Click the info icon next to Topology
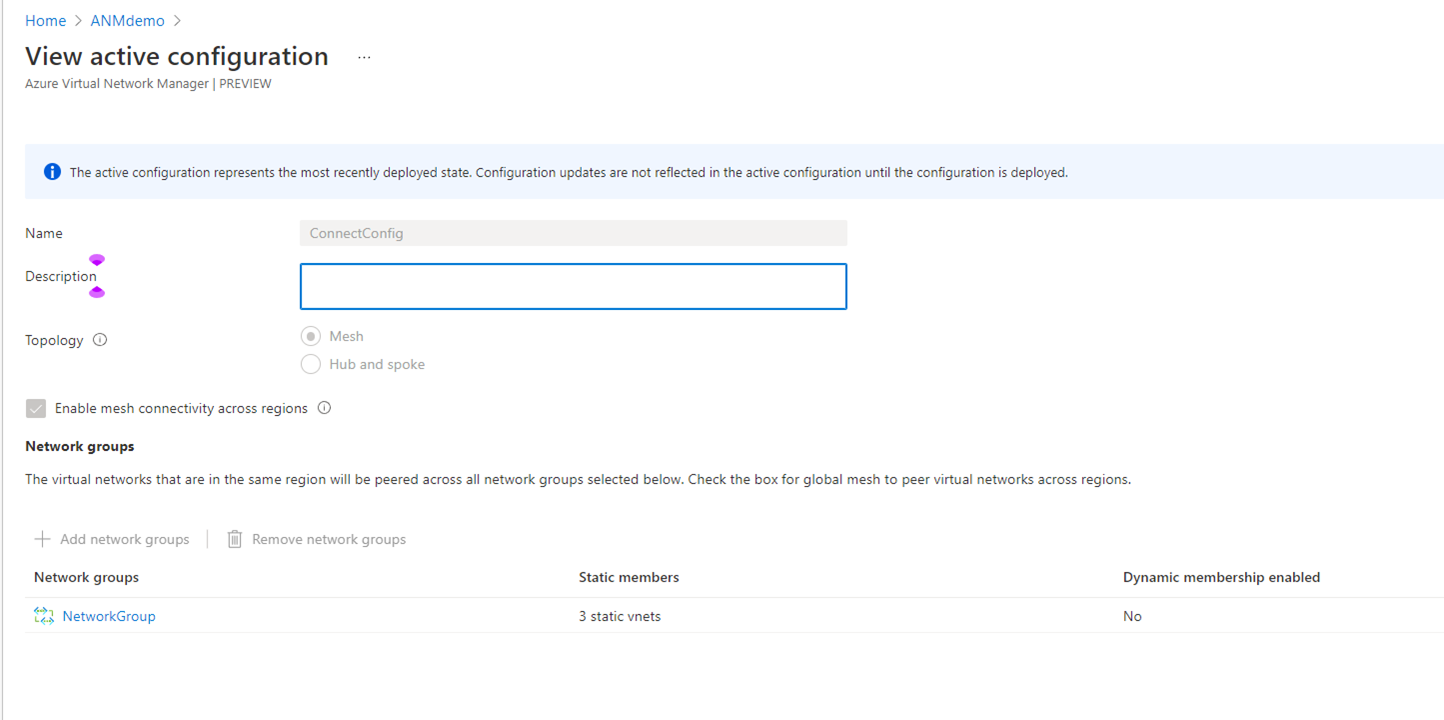Viewport: 1444px width, 720px height. click(x=100, y=340)
